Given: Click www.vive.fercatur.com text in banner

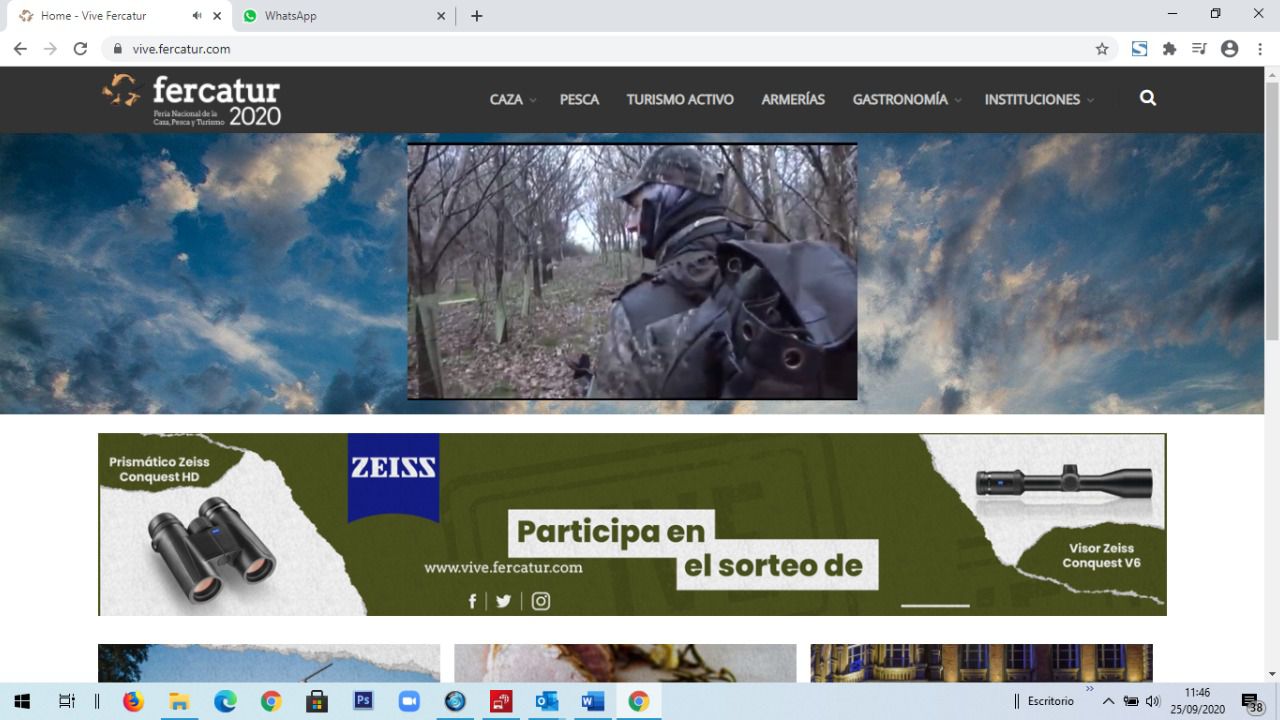Looking at the screenshot, I should tap(503, 567).
